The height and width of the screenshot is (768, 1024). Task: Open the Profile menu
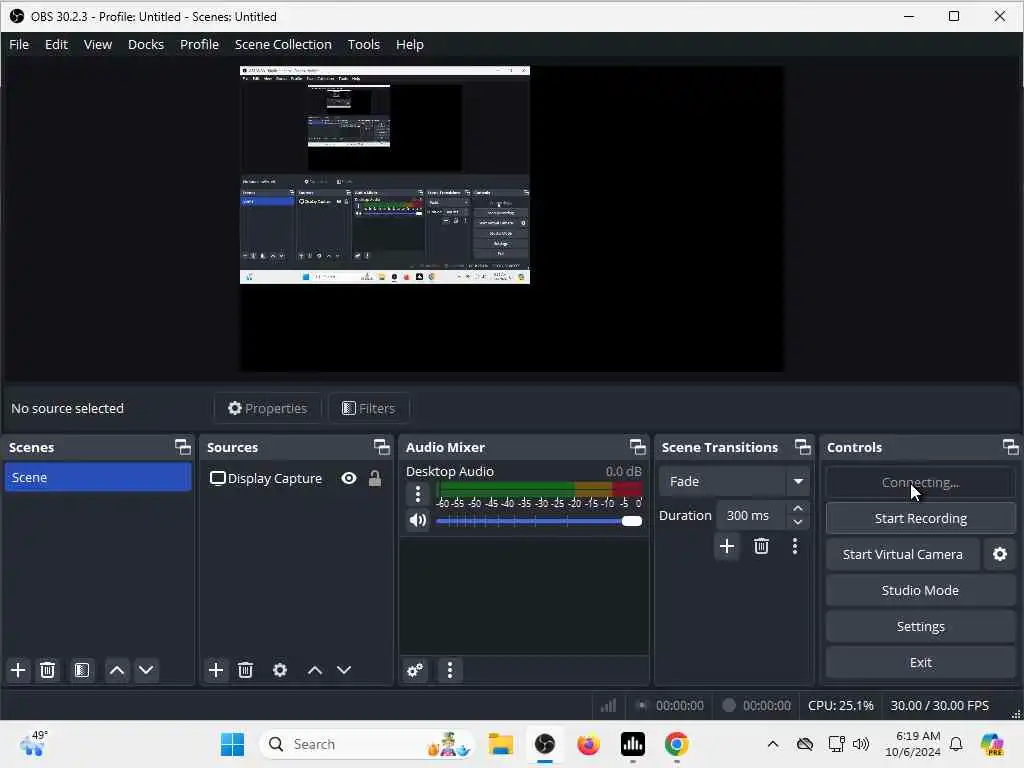(199, 44)
